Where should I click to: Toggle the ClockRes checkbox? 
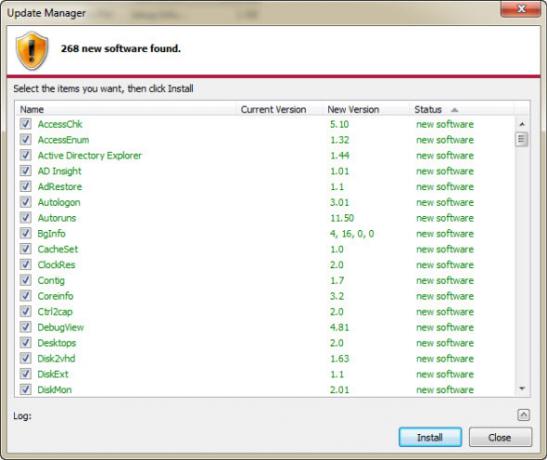click(x=25, y=264)
